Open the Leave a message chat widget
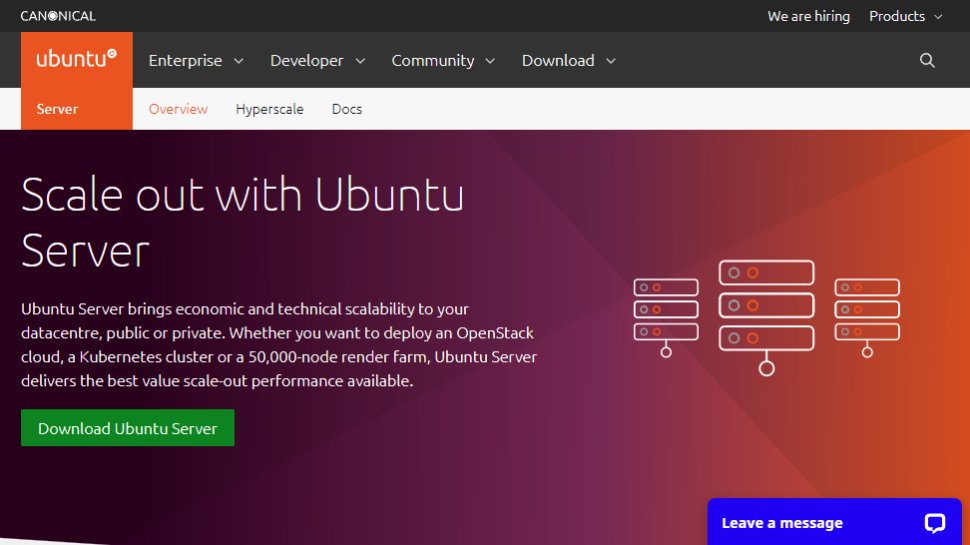Image resolution: width=970 pixels, height=545 pixels. tap(835, 522)
